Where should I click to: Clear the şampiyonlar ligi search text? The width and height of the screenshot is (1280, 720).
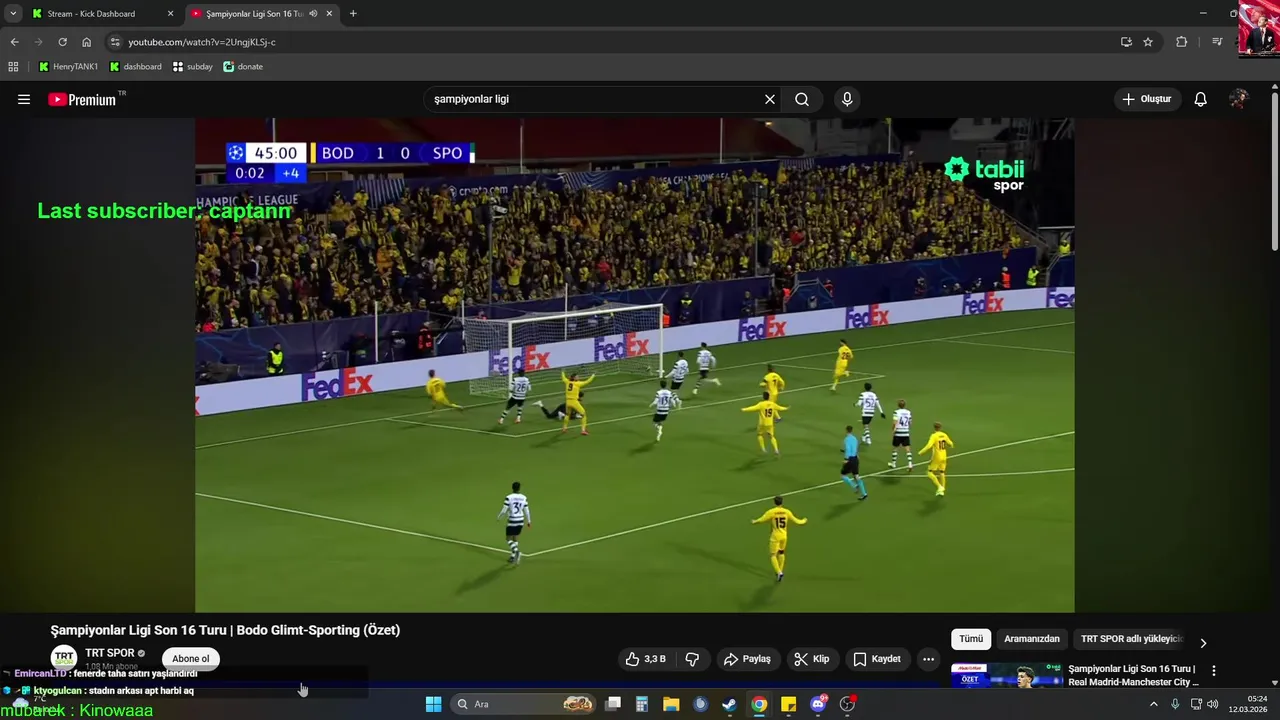pos(770,99)
